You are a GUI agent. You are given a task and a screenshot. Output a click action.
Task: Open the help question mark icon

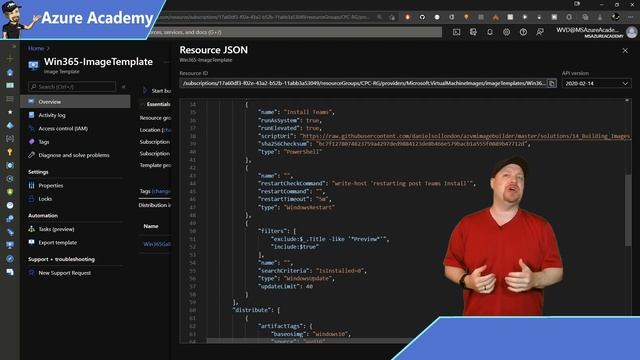(523, 32)
